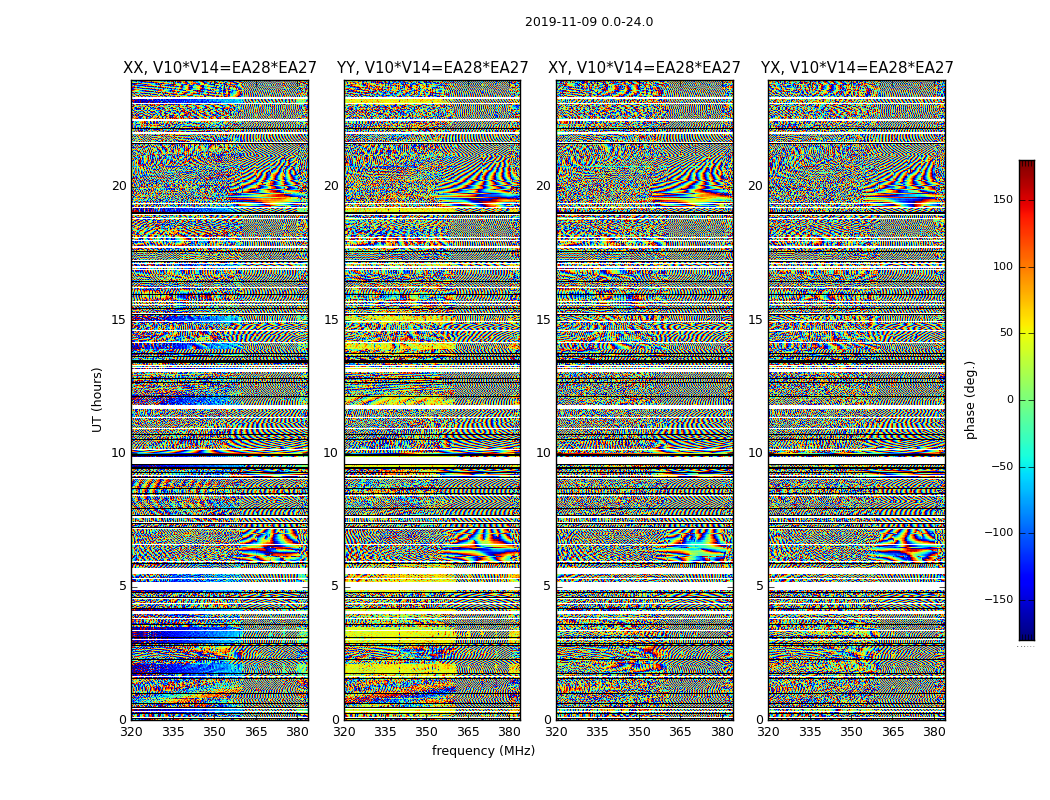
Task: Click the 20 hour tick of XX panel
Action: point(119,186)
